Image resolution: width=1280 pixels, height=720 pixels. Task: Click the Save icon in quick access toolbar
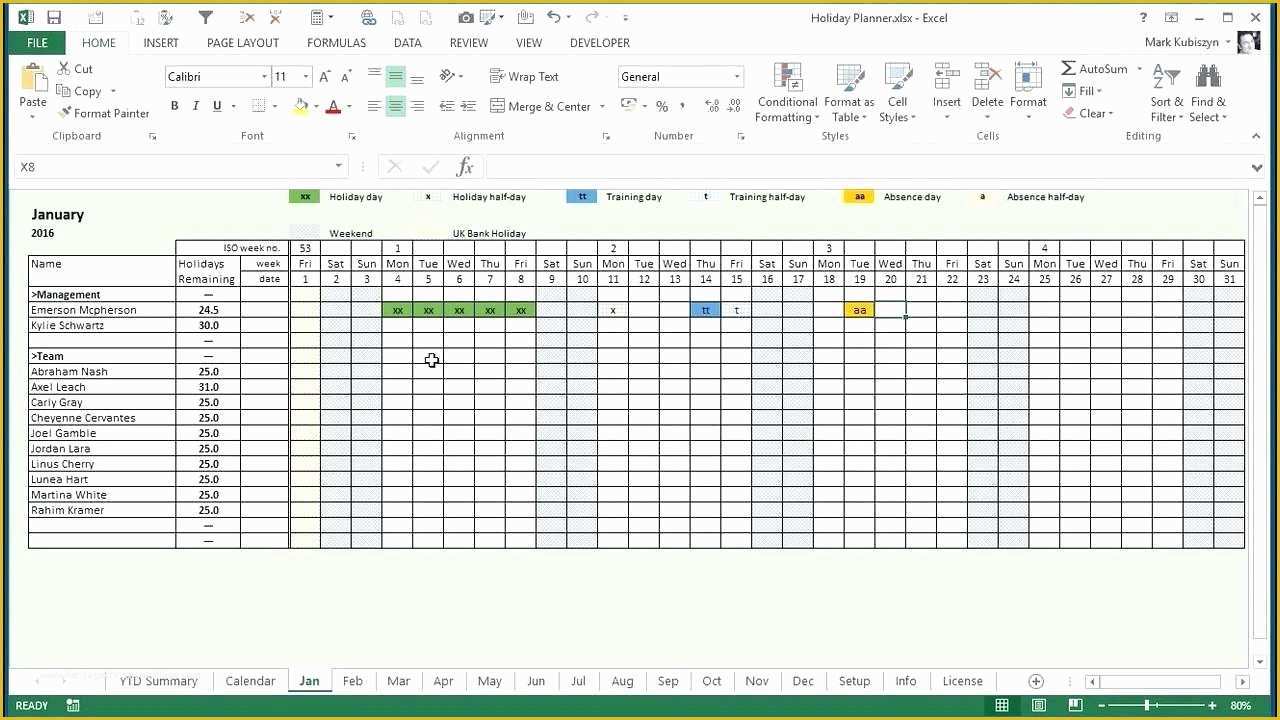click(54, 17)
